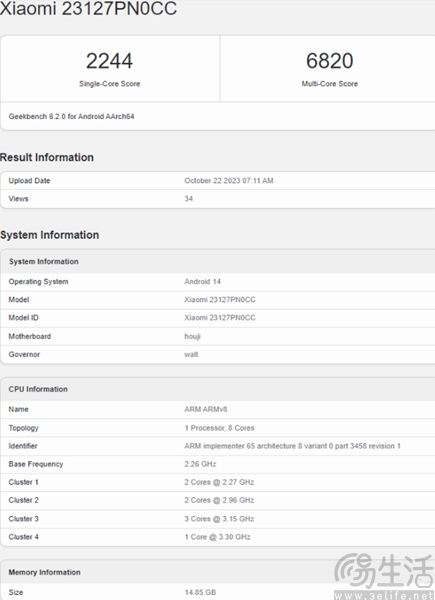Select Cluster 4 value 1 Core @ 3.30 GHz
This screenshot has height=600, width=435.
(x=217, y=537)
